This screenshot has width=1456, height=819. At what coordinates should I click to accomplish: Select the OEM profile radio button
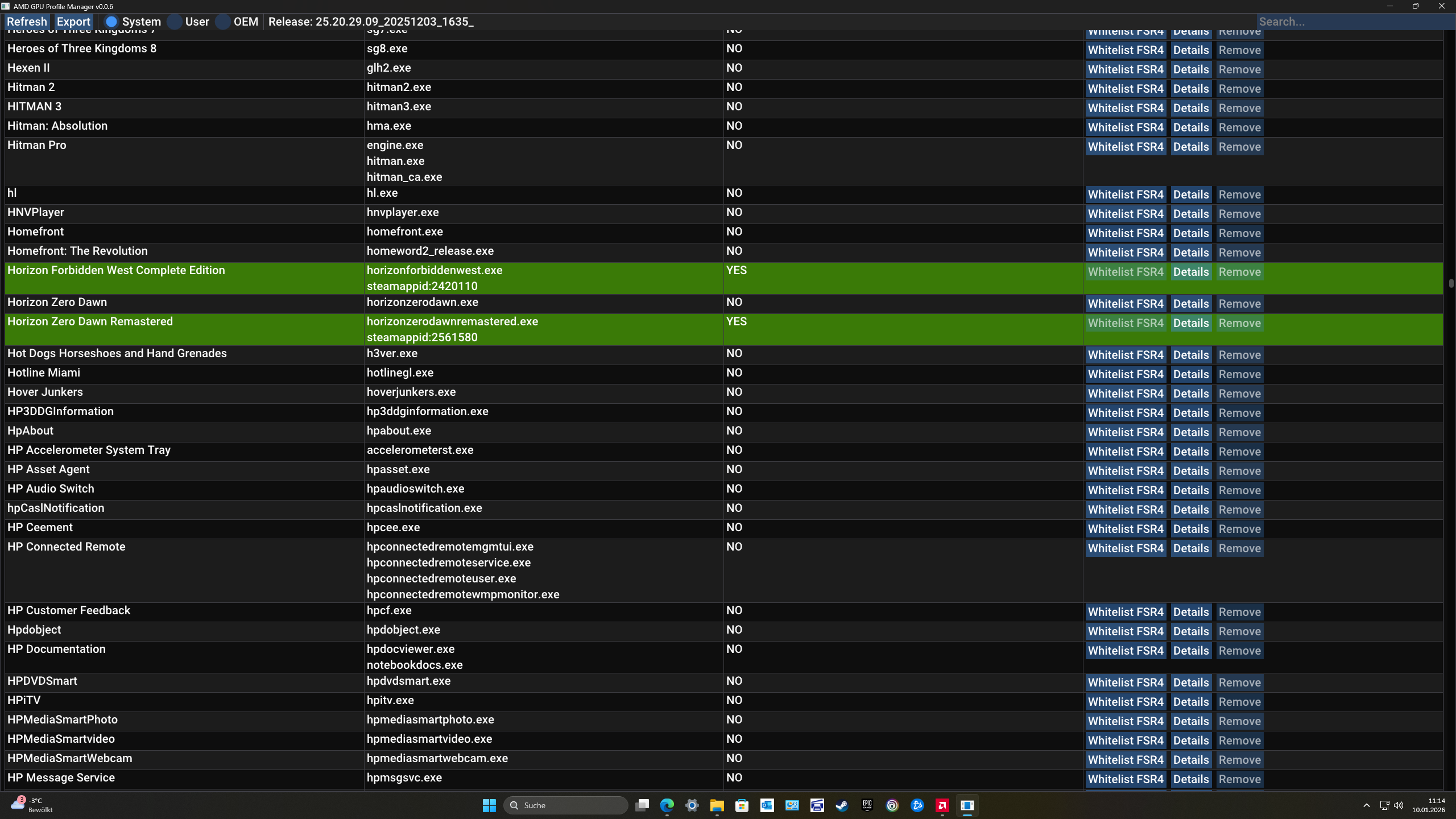[224, 22]
